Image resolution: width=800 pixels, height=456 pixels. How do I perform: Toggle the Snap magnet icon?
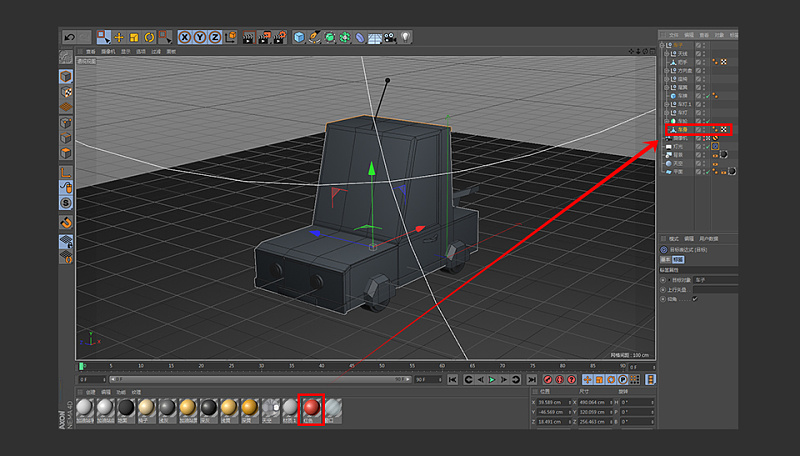pyautogui.click(x=66, y=222)
